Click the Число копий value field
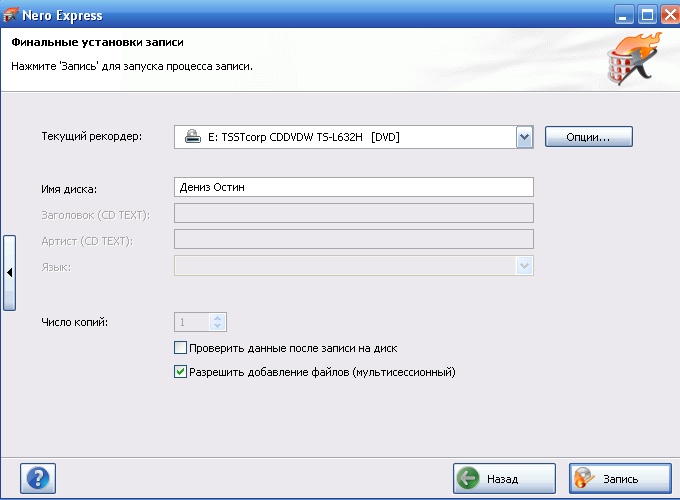The width and height of the screenshot is (680, 500). (193, 322)
